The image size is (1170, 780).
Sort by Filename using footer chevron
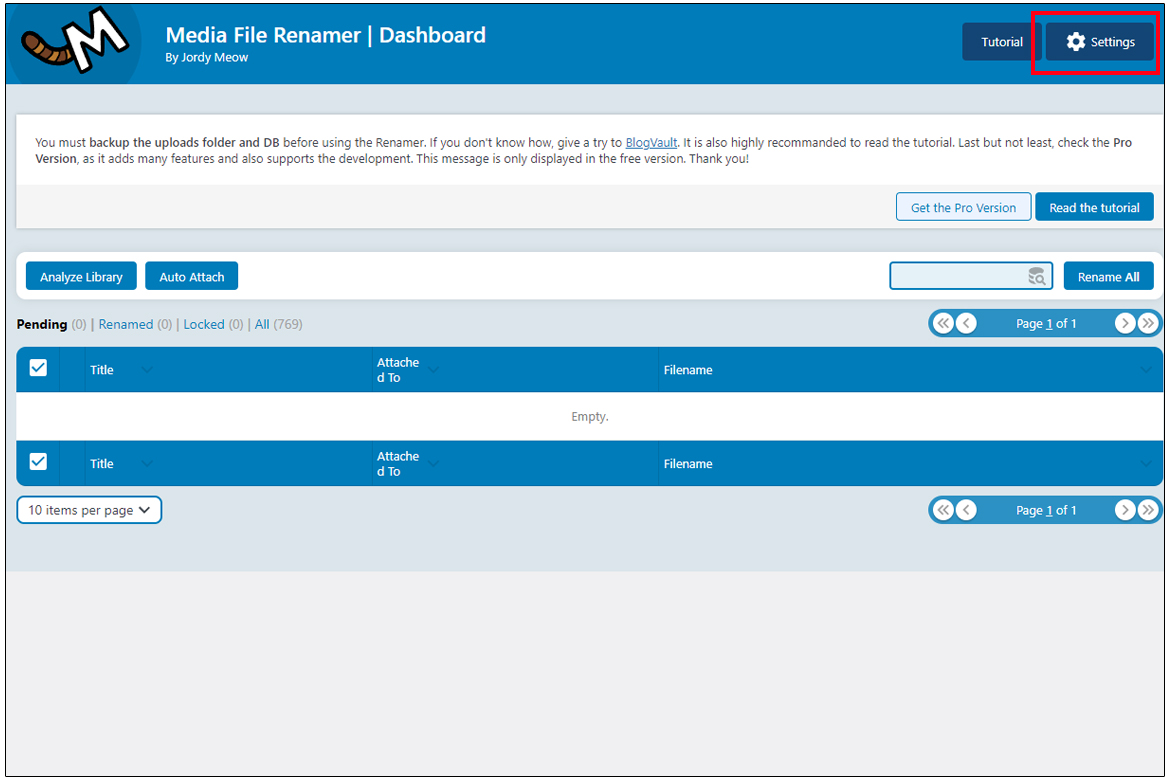(1146, 464)
